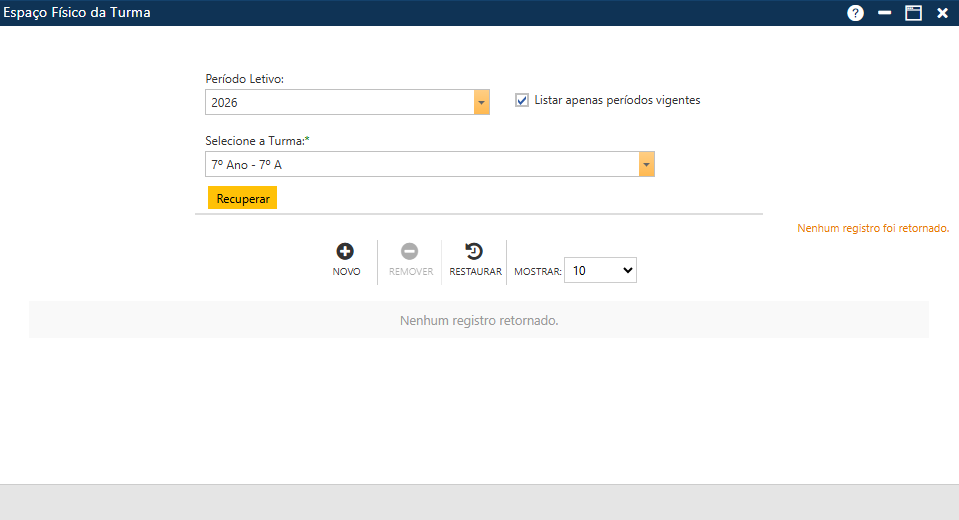Click the Restaurar history icon
The width and height of the screenshot is (959, 520).
coord(475,252)
